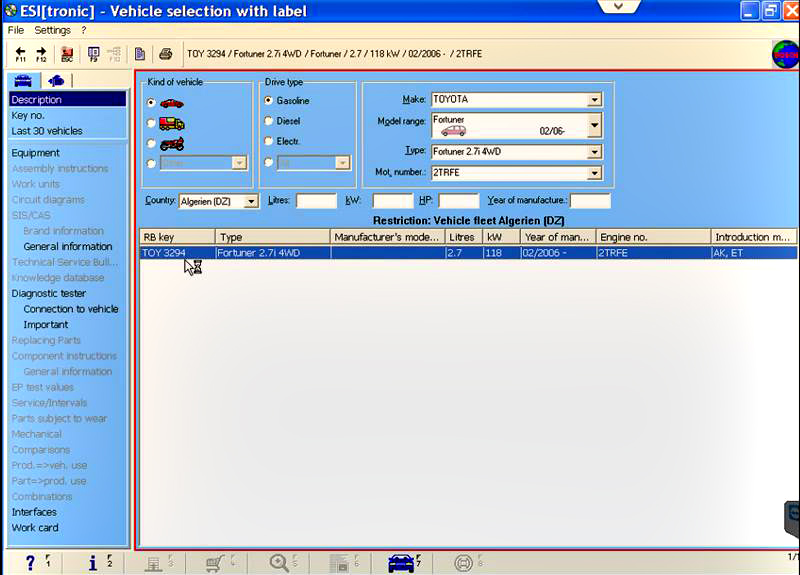The width and height of the screenshot is (800, 575).
Task: Sort by Engine no. column header
Action: (x=653, y=237)
